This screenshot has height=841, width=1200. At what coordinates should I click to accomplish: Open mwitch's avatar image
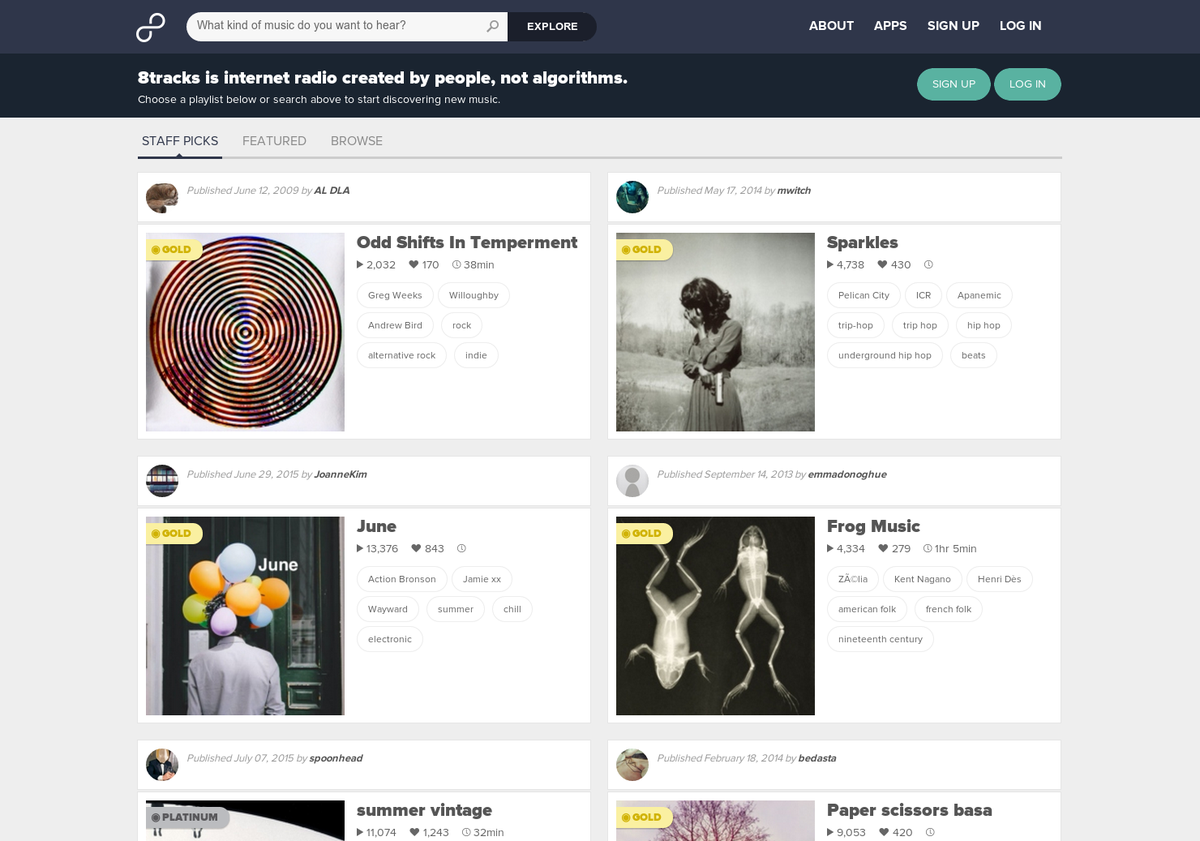(632, 197)
